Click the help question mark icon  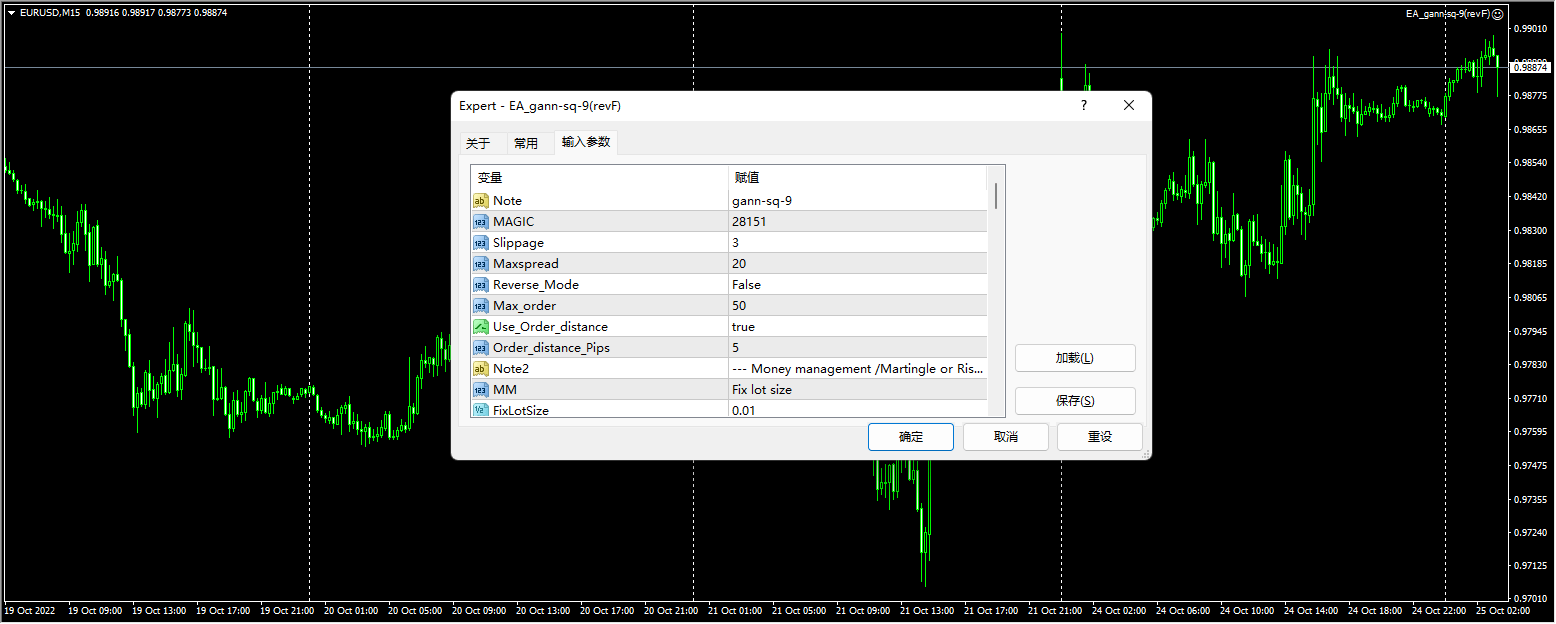1083,106
